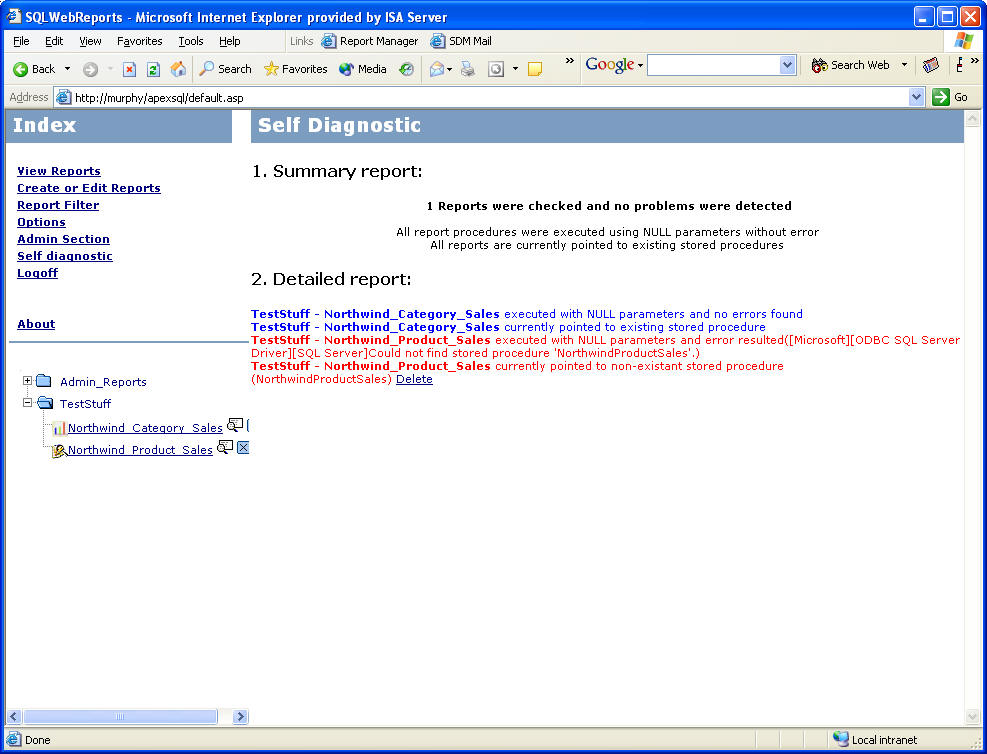Viewport: 987px width, 754px height.
Task: Open the Mail button dropdown arrow
Action: click(449, 69)
